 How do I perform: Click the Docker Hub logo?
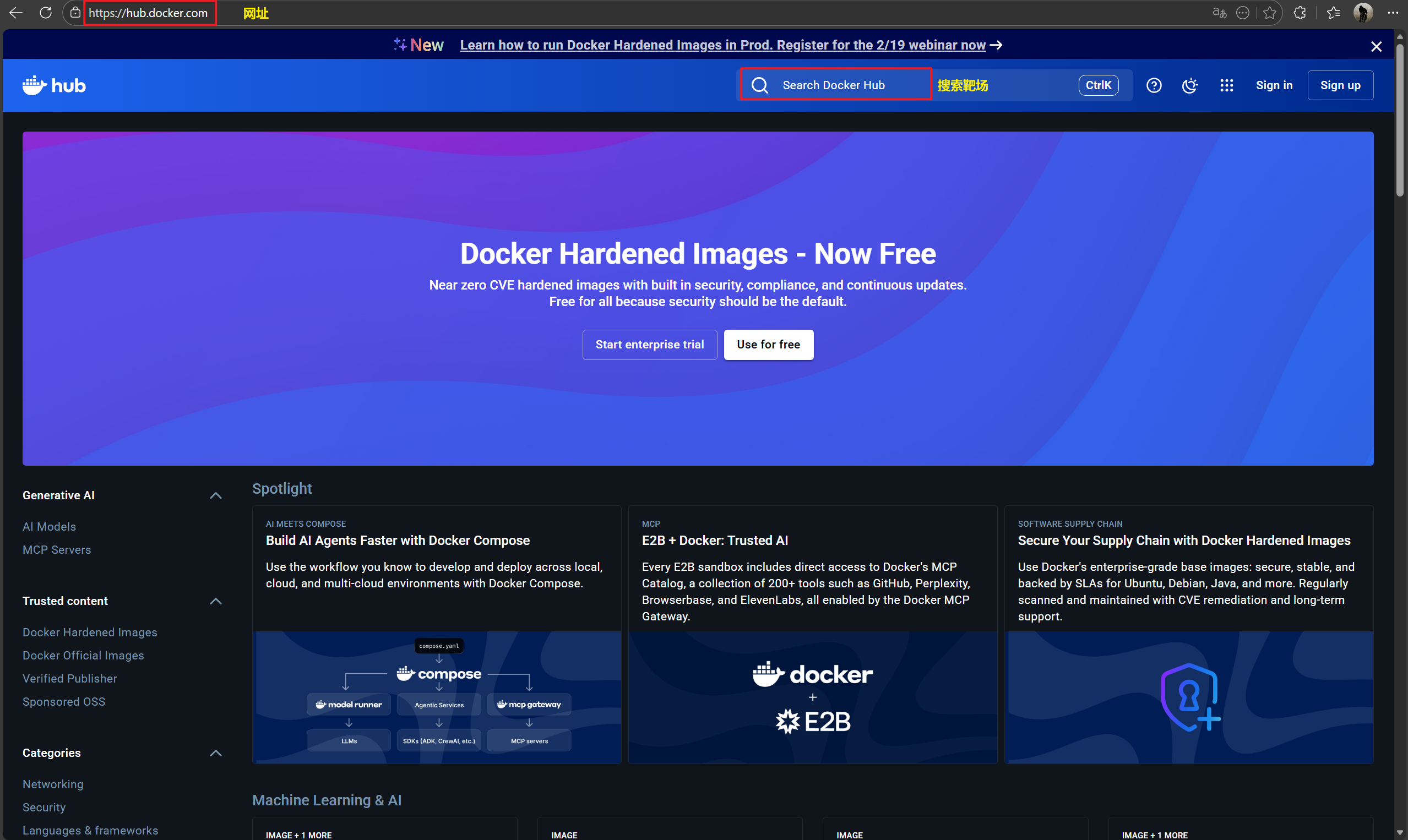point(54,85)
